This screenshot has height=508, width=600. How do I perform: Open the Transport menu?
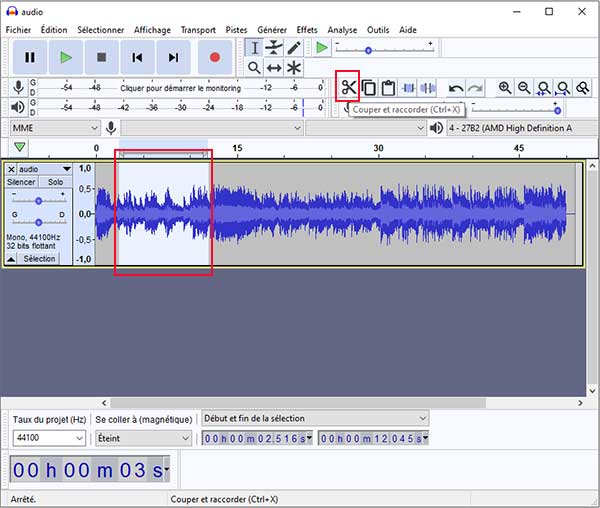pyautogui.click(x=198, y=30)
